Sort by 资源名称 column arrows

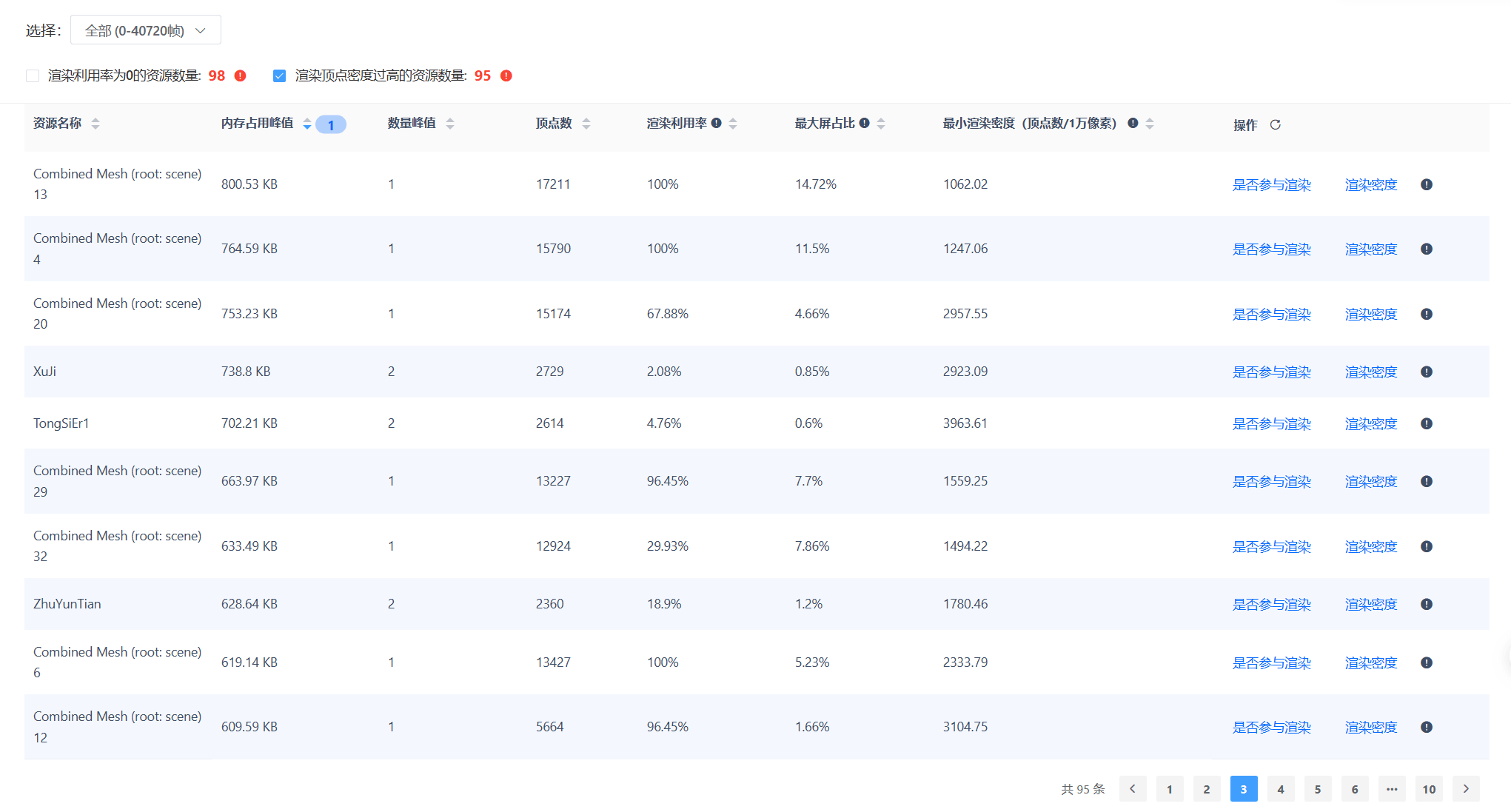tap(96, 124)
